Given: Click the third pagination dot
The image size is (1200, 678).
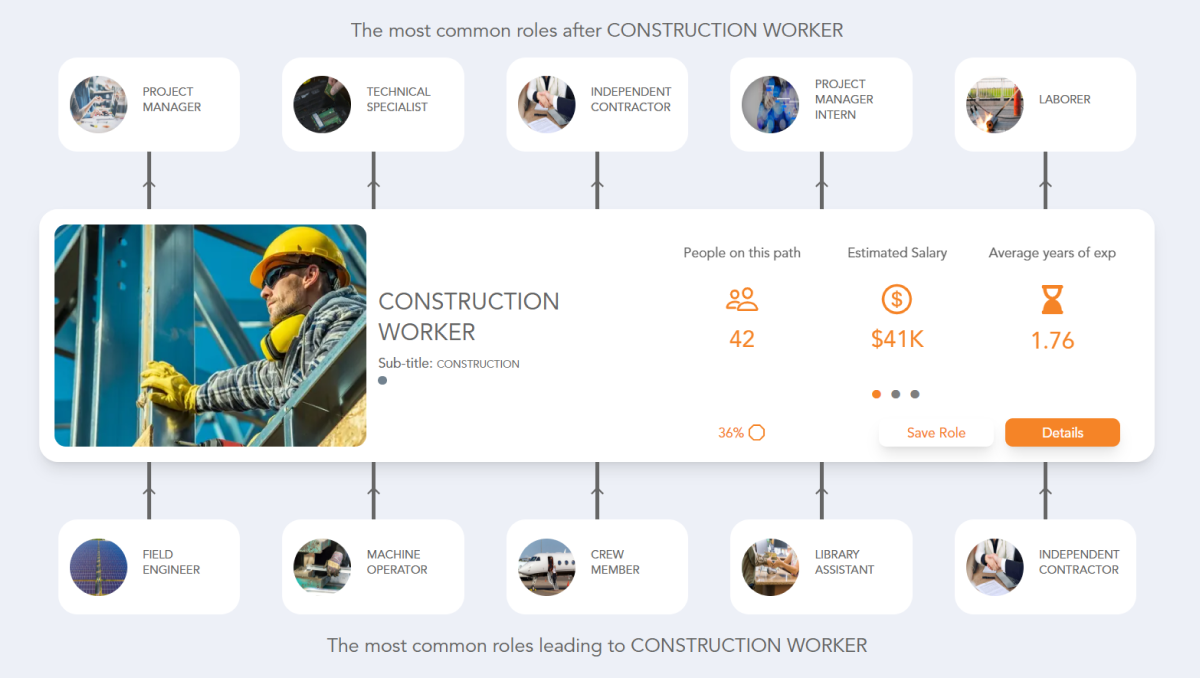Looking at the screenshot, I should tap(915, 394).
